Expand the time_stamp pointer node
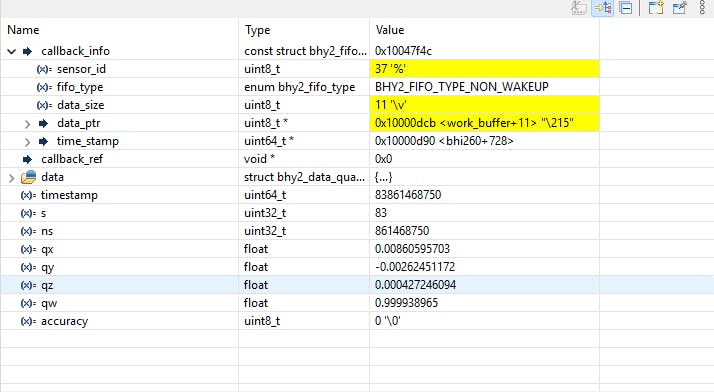Viewport: 714px width, 392px height. [27, 142]
